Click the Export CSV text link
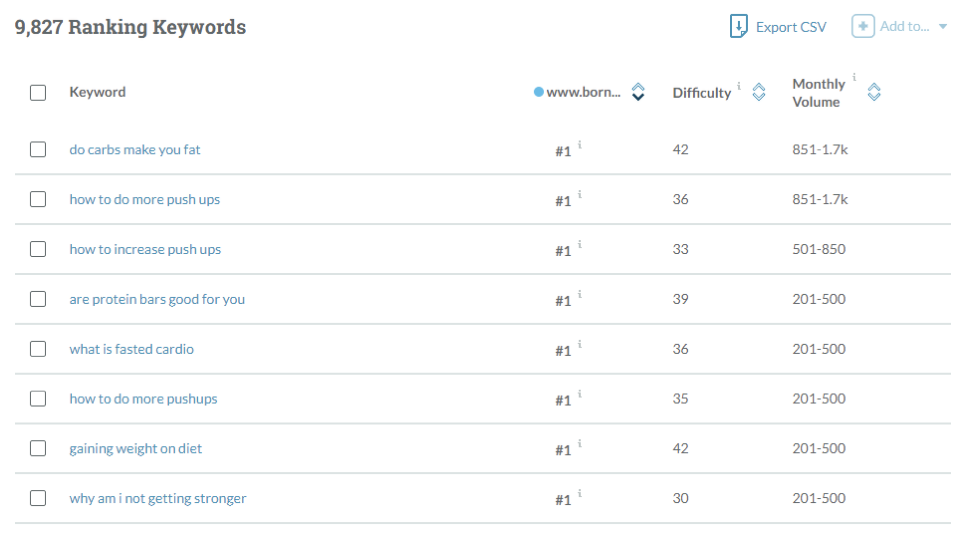This screenshot has width=976, height=538. click(791, 27)
